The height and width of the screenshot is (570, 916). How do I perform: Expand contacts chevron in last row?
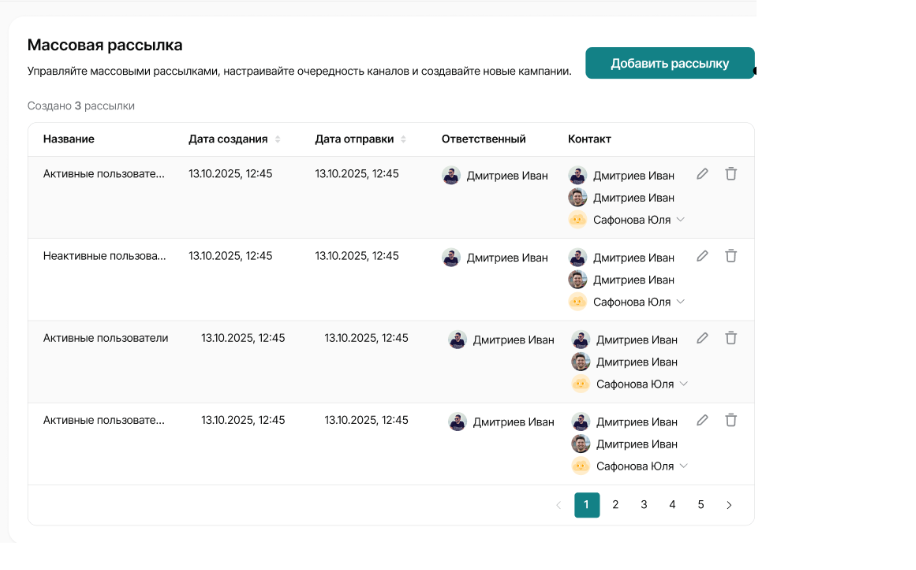tap(684, 465)
